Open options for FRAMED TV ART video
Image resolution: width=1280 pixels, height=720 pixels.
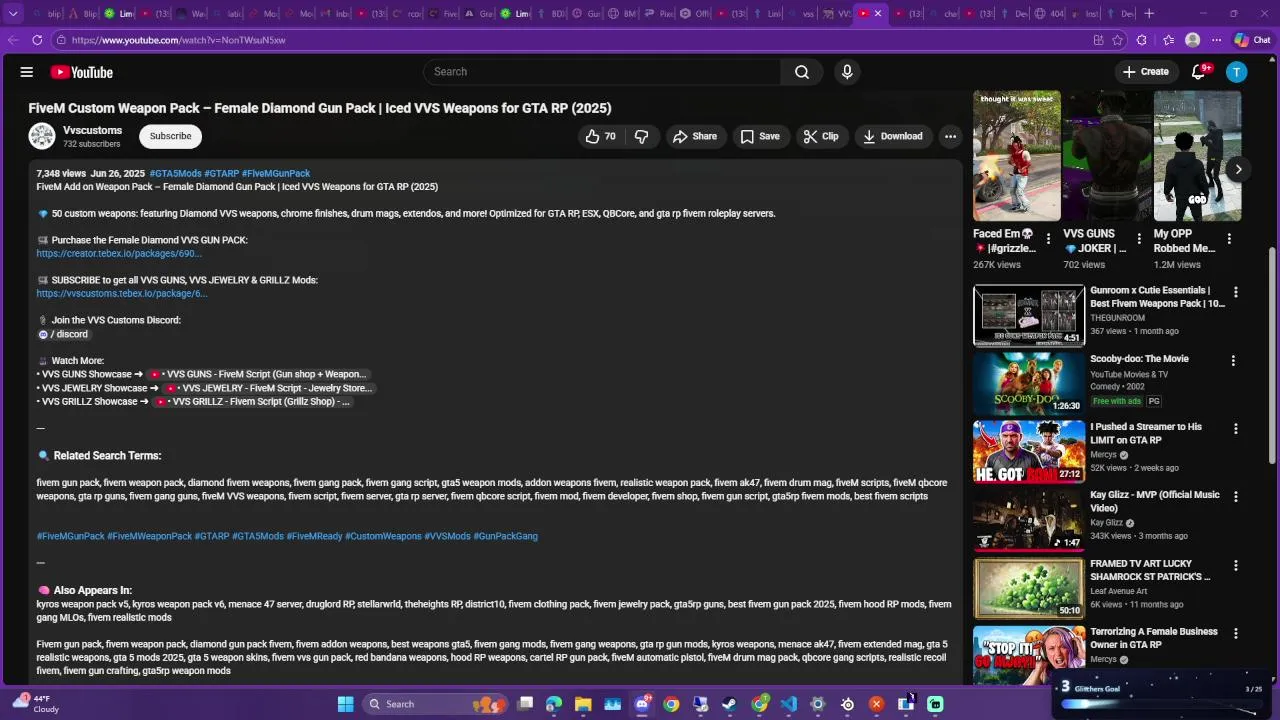click(1235, 565)
